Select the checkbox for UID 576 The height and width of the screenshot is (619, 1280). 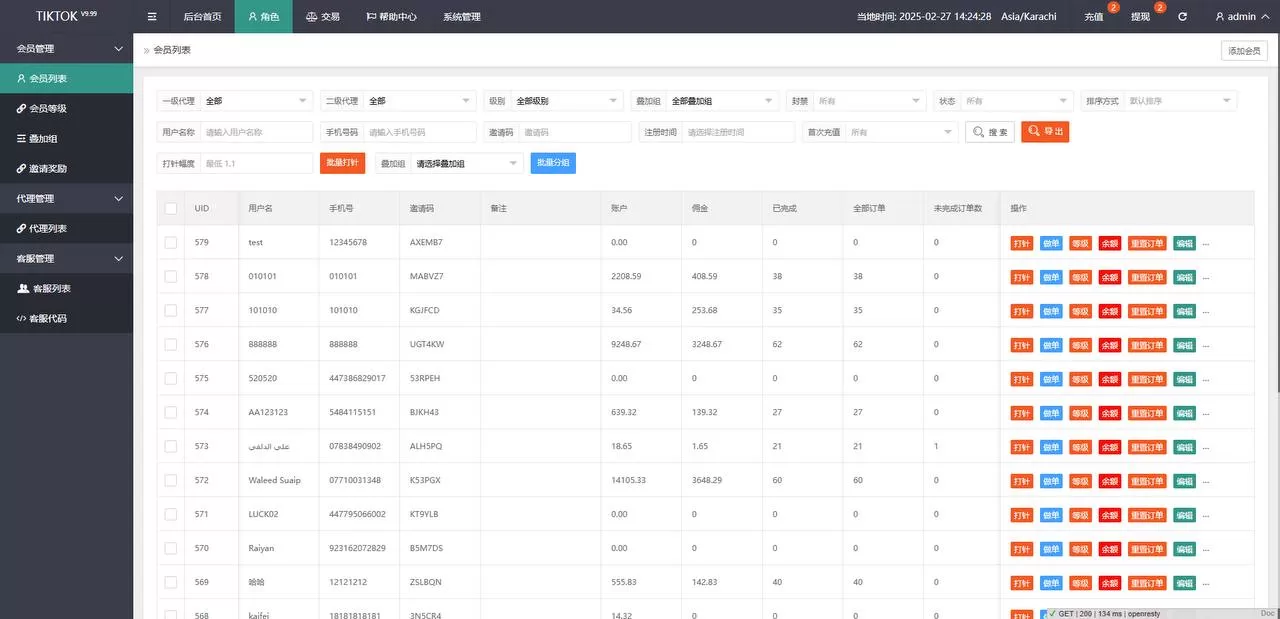coord(171,345)
